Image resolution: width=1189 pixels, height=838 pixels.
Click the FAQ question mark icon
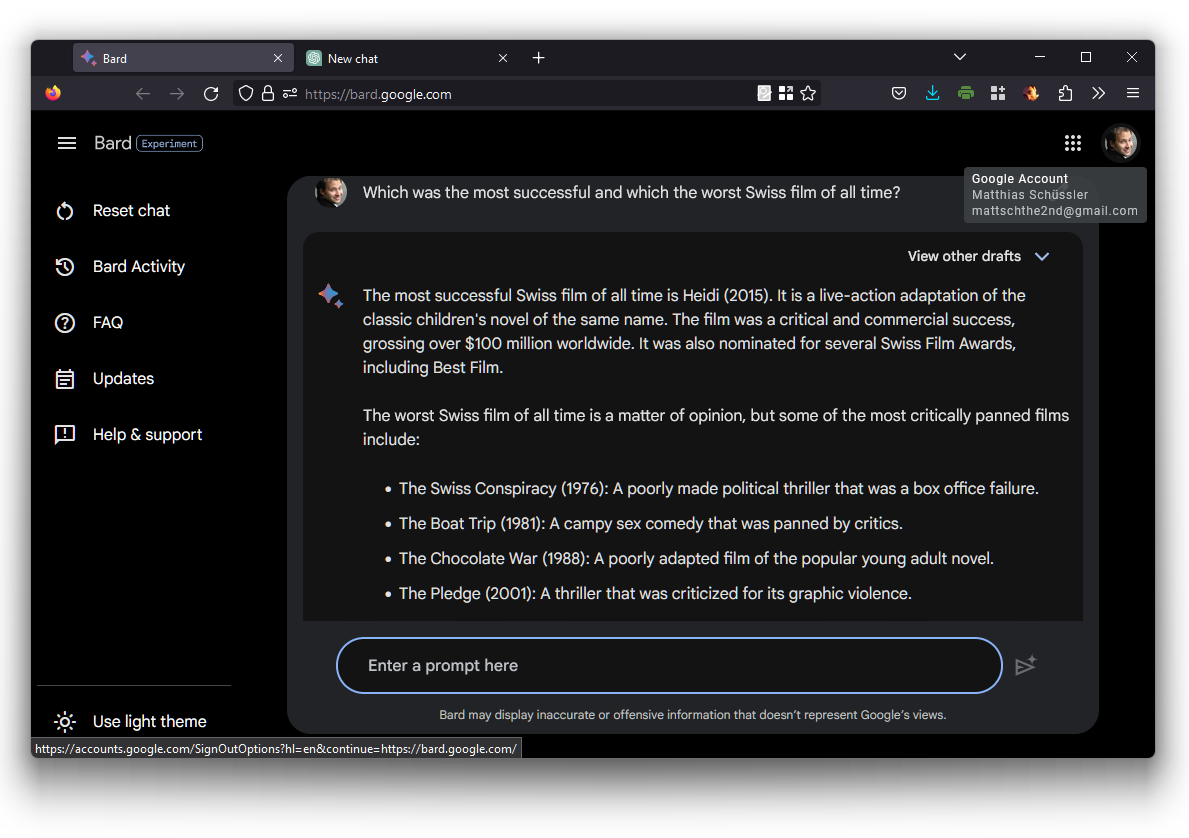[x=65, y=323]
